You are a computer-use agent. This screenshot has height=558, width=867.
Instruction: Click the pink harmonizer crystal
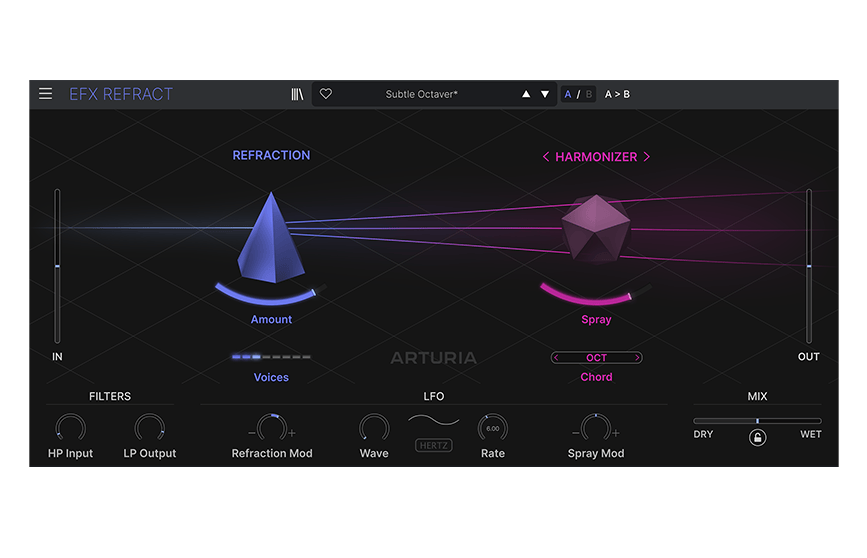(595, 230)
